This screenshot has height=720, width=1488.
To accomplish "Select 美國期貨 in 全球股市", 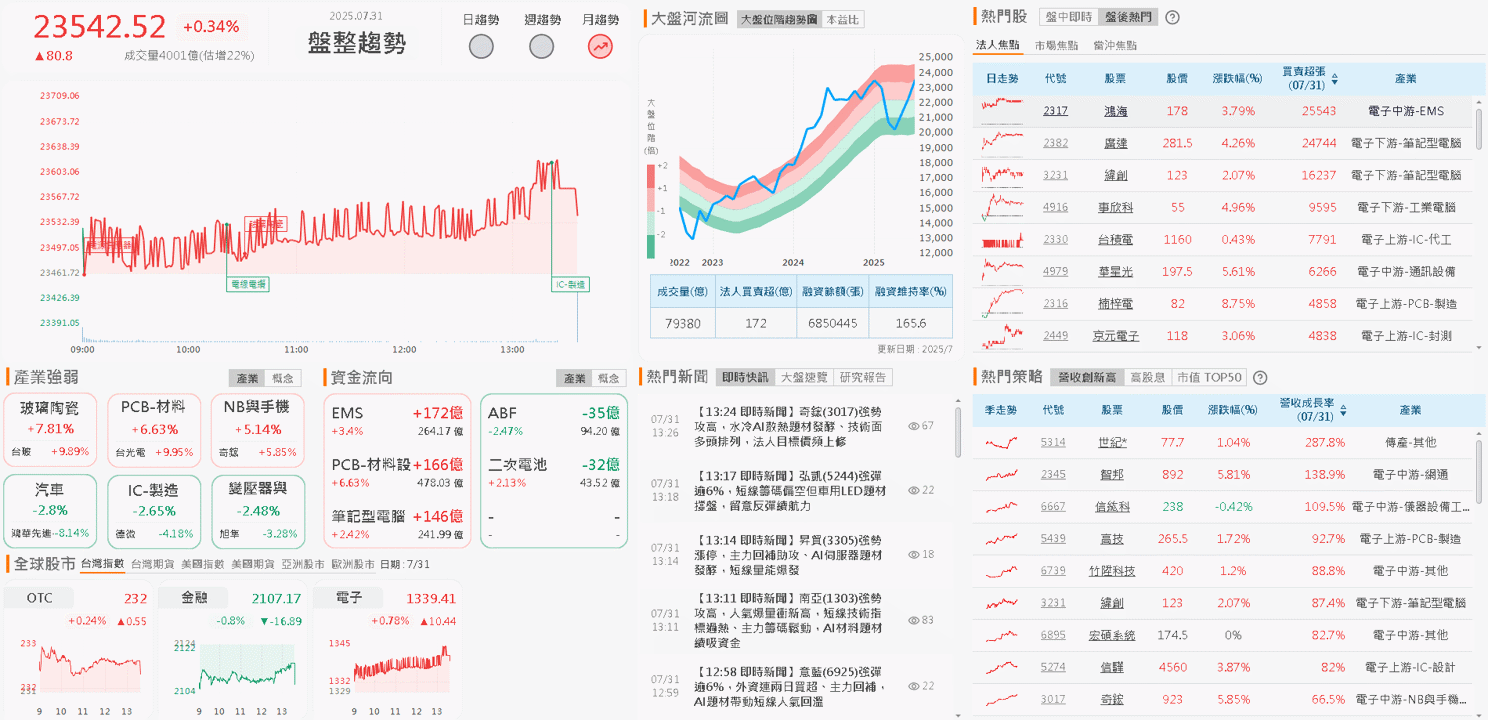I will click(253, 564).
